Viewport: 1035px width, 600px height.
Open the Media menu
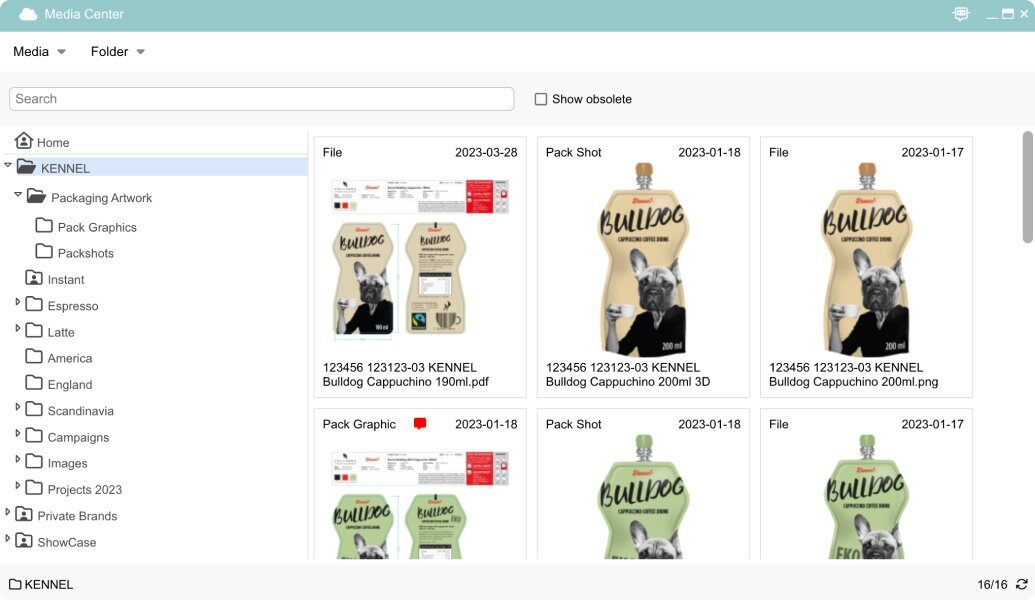[x=39, y=51]
